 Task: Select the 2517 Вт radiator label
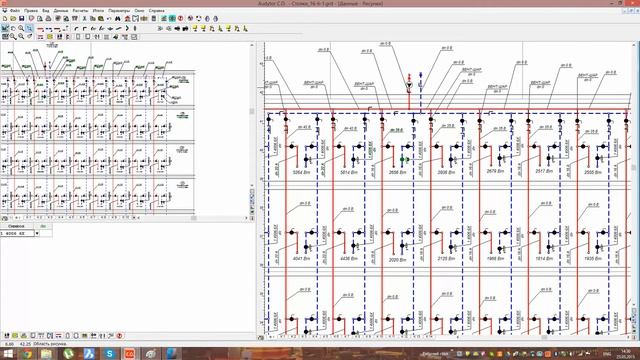click(544, 171)
